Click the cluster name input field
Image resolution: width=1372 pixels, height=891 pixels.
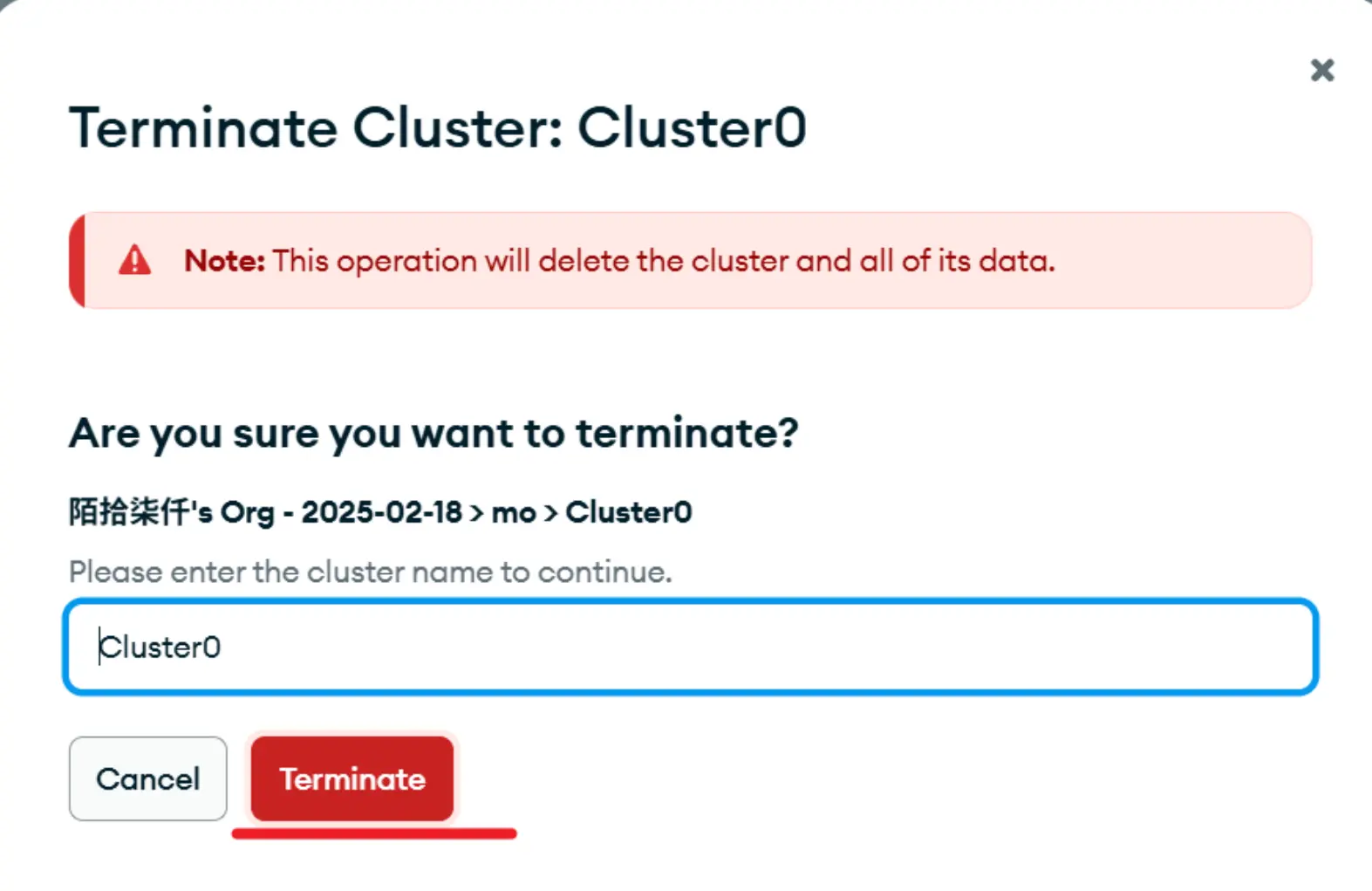[x=689, y=647]
